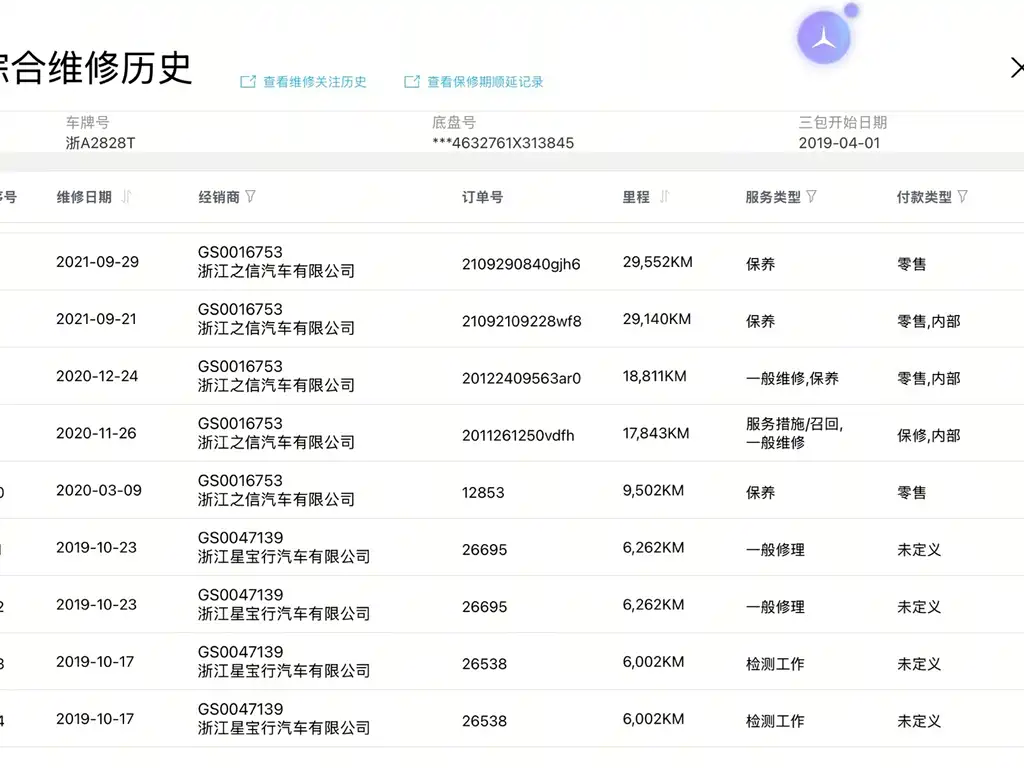1024x768 pixels.
Task: Click the 经销商 column header label
Action: (219, 197)
